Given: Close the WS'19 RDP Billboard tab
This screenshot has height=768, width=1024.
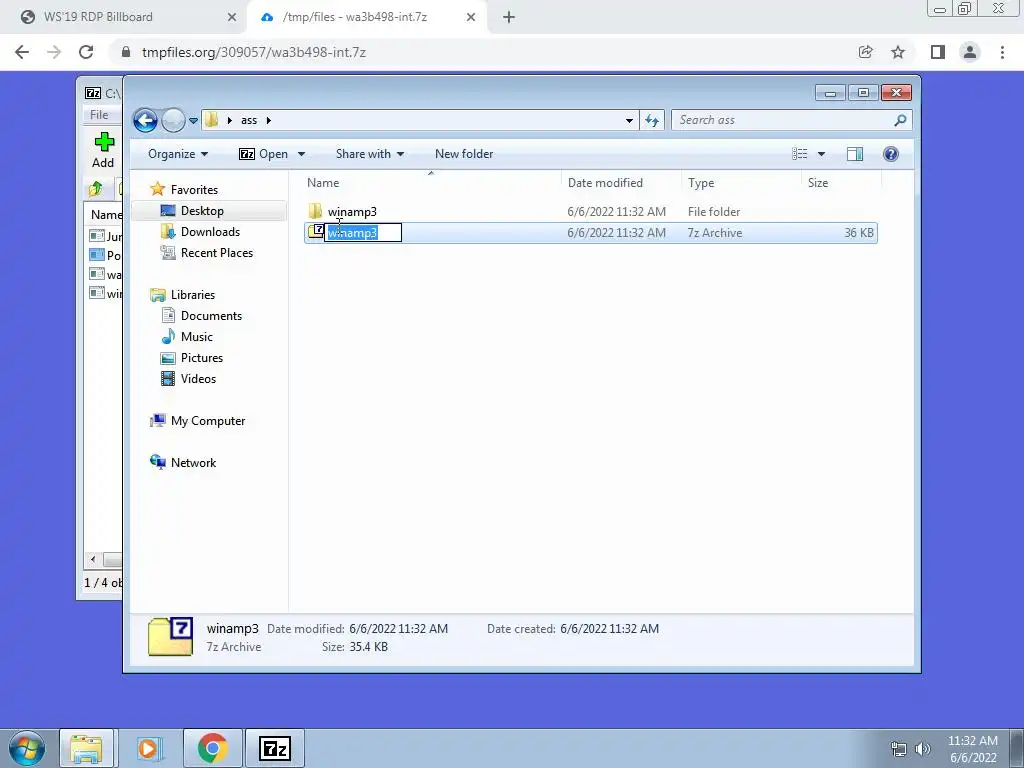Looking at the screenshot, I should coord(232,18).
